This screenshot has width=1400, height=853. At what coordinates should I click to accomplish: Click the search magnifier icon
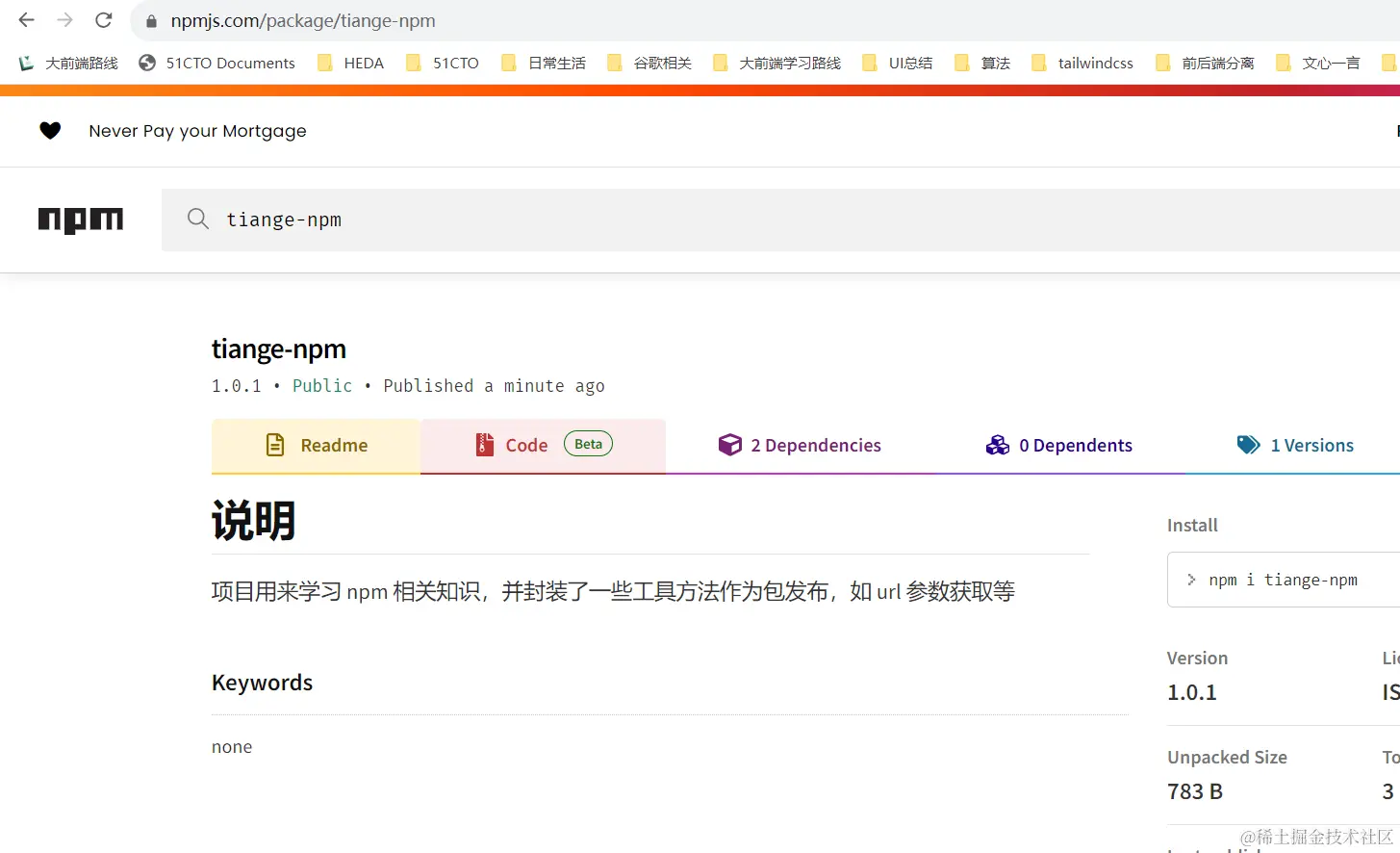click(198, 219)
